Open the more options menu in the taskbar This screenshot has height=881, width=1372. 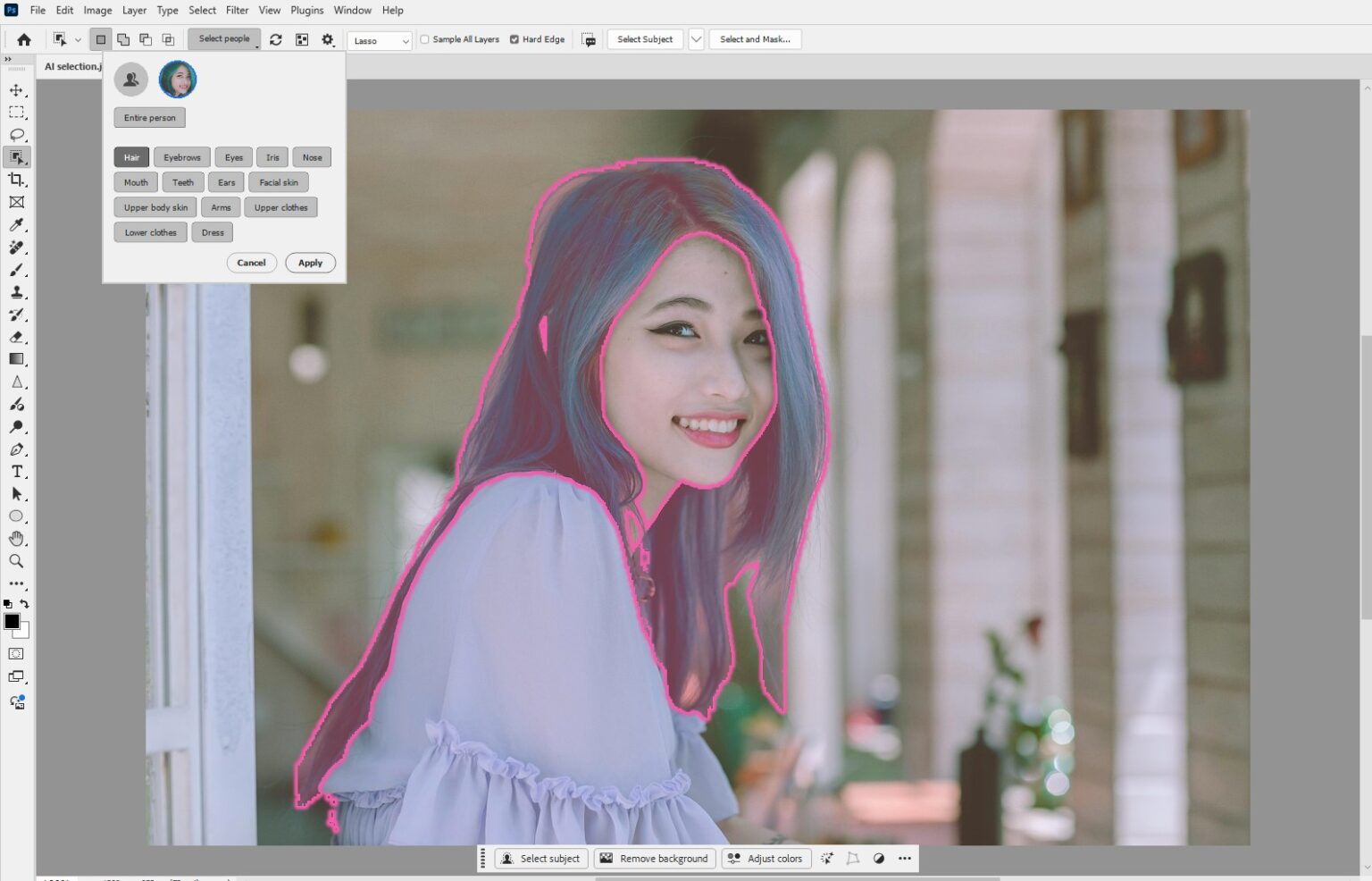click(904, 859)
